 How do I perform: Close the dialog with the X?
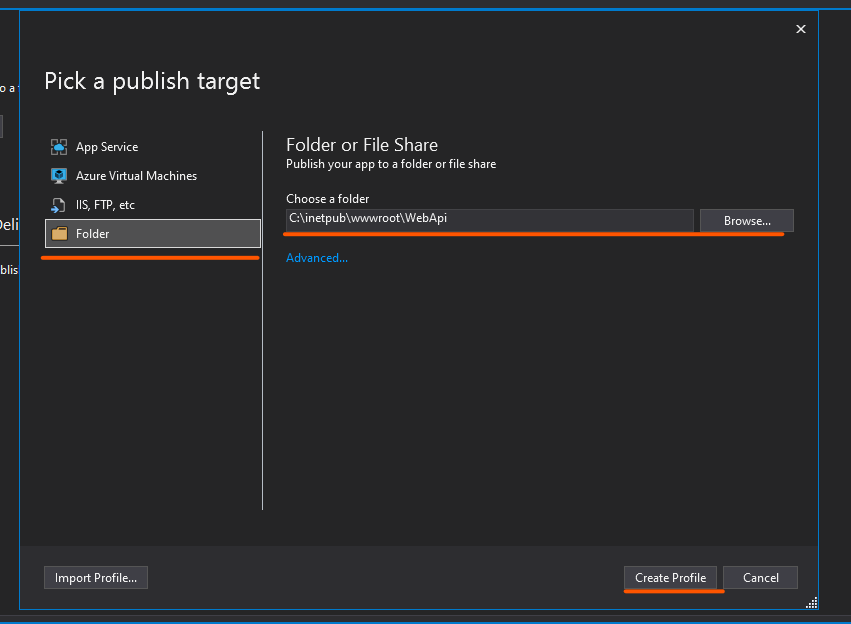tap(800, 30)
